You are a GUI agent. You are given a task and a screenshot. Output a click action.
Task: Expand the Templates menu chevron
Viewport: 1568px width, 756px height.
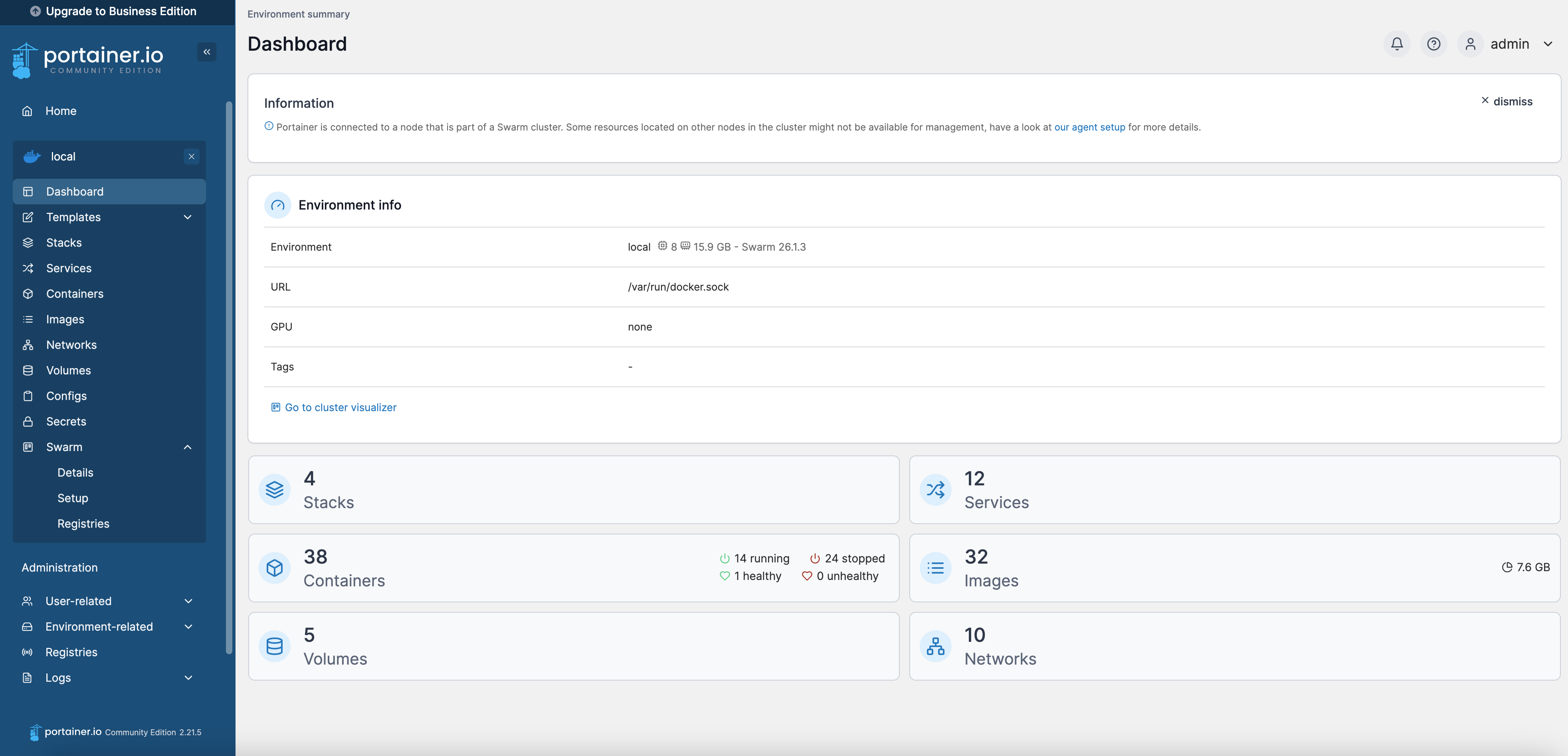pyautogui.click(x=188, y=217)
